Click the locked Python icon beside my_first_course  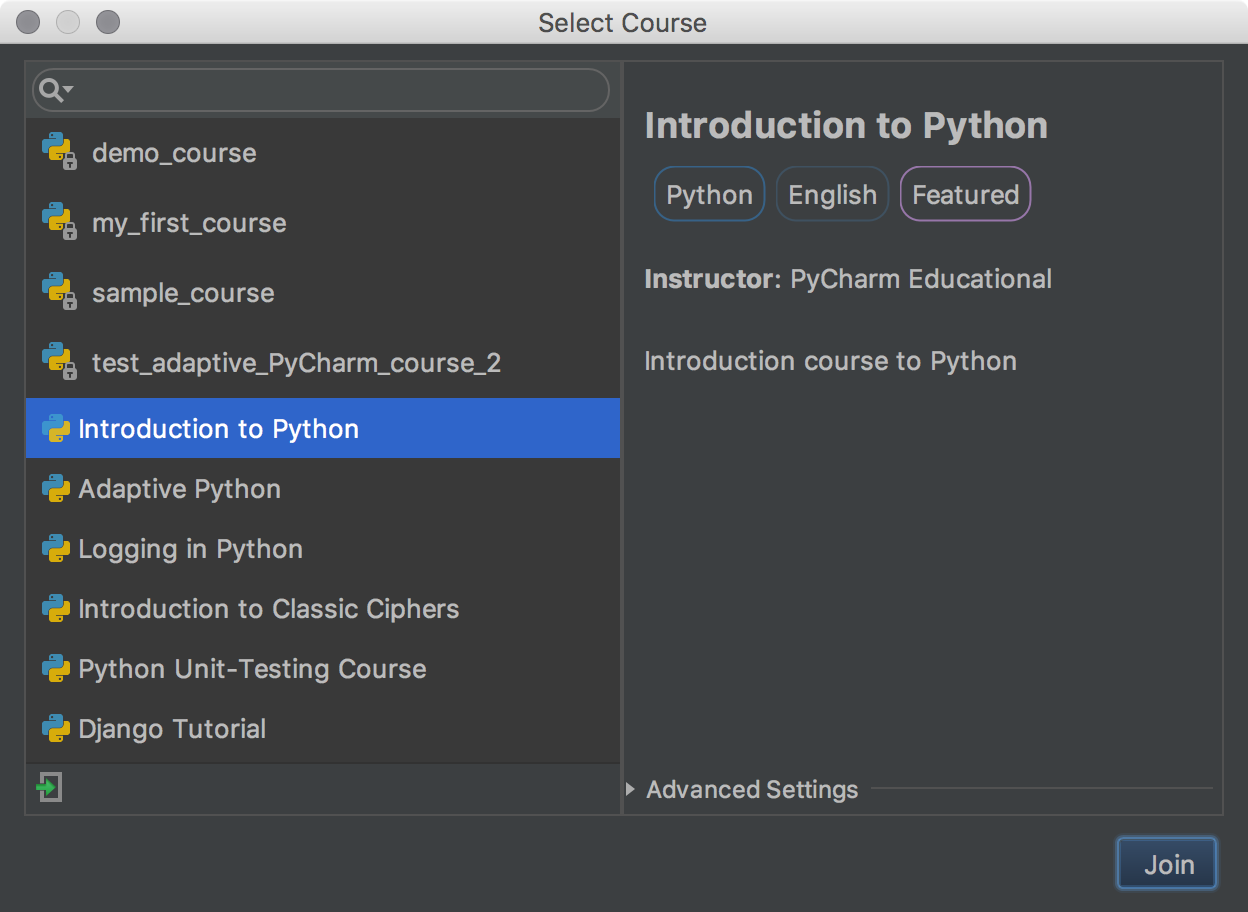tap(59, 222)
